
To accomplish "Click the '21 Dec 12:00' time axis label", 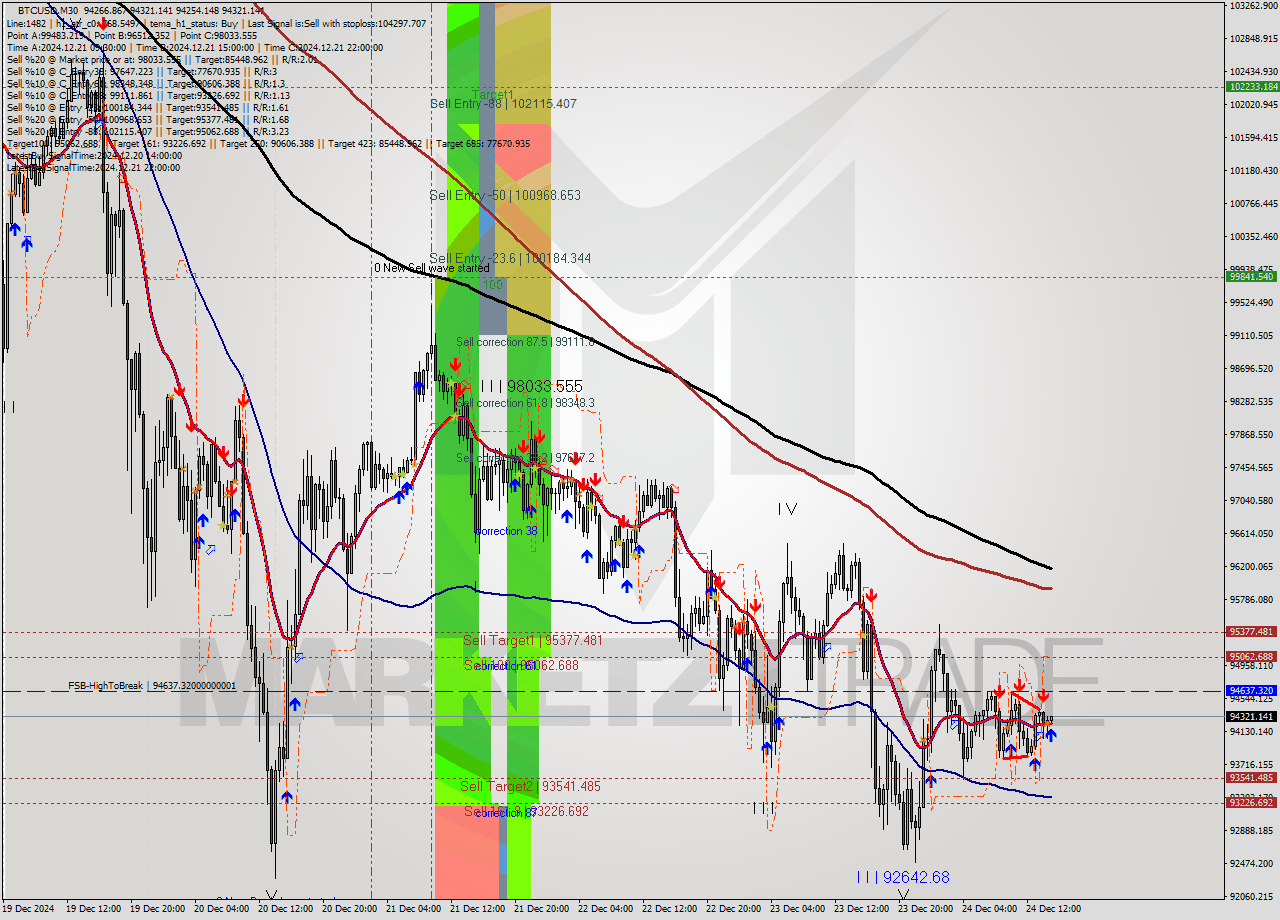I will (478, 909).
